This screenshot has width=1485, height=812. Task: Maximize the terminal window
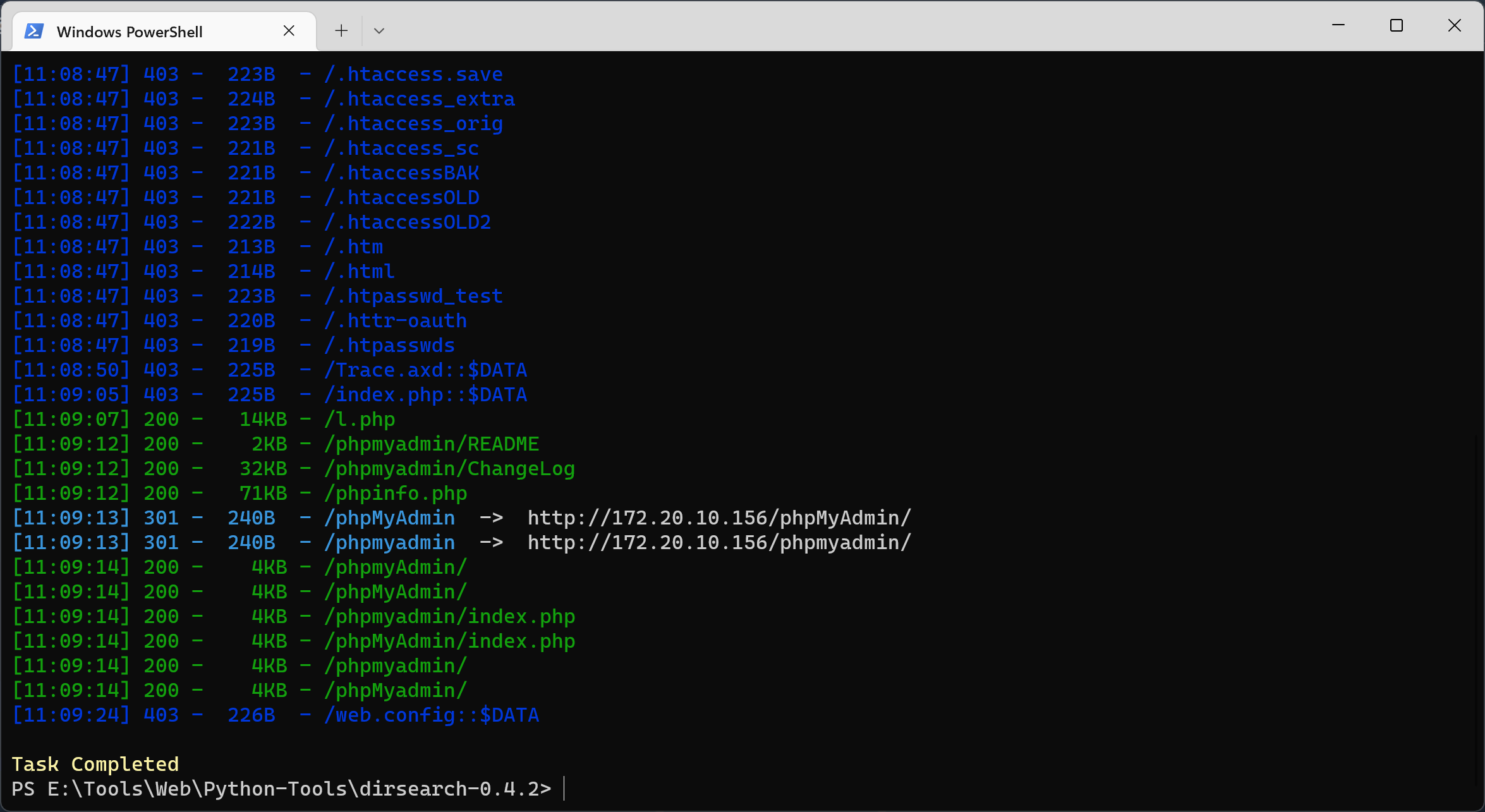click(x=1396, y=25)
